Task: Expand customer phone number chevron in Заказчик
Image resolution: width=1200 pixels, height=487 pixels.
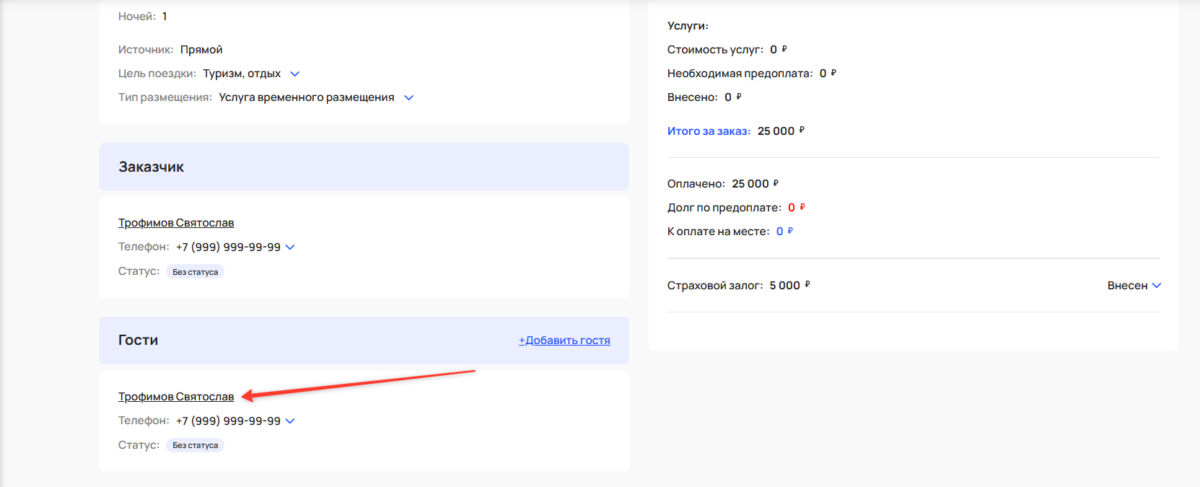Action: coord(290,247)
